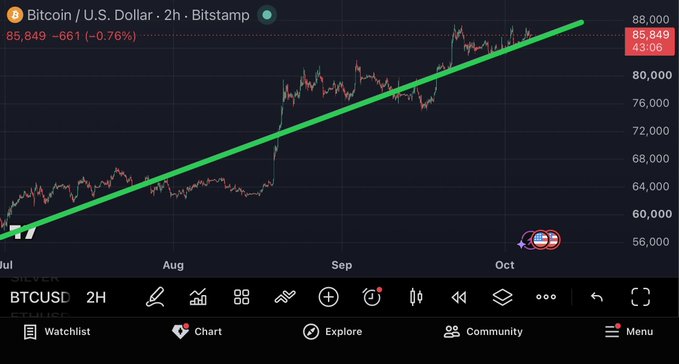Tap the plus circle add icon

[x=329, y=297]
